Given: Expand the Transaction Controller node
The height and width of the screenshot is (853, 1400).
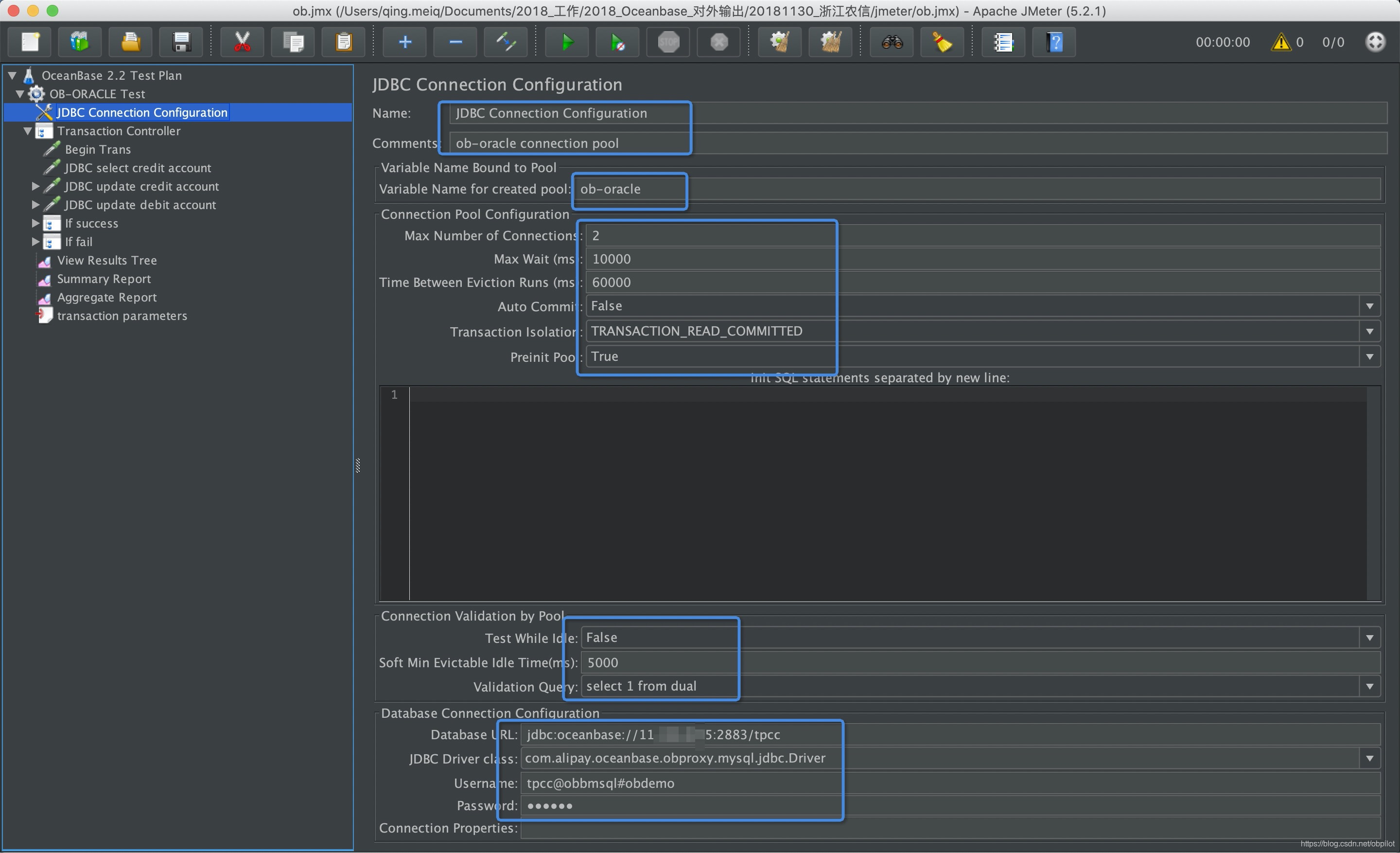Looking at the screenshot, I should pos(27,130).
